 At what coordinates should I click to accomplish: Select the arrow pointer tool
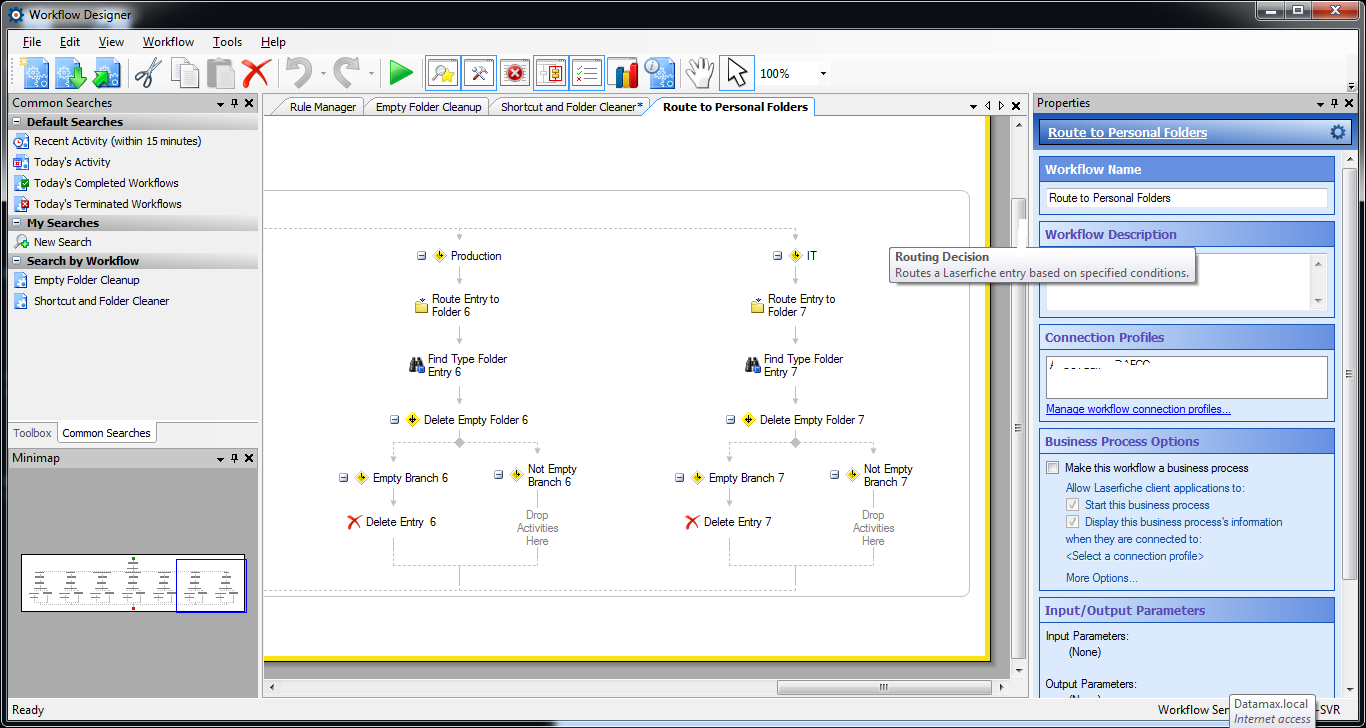coord(736,73)
